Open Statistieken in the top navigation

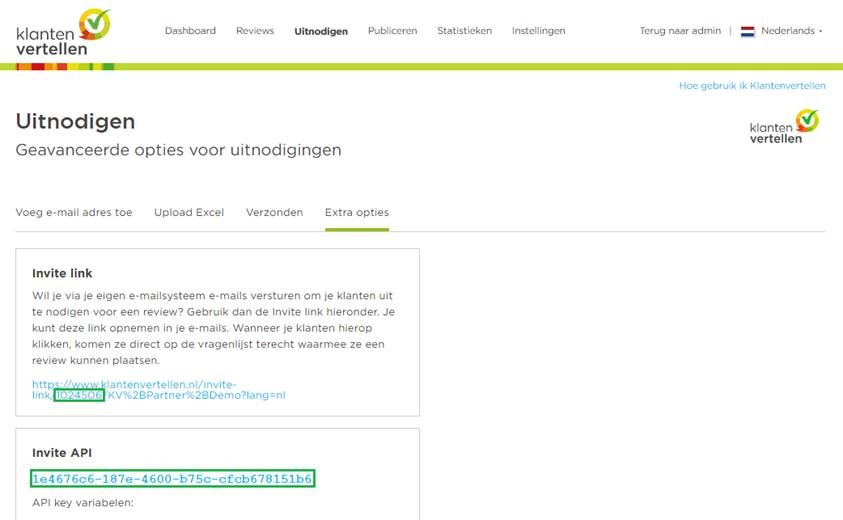[x=465, y=31]
